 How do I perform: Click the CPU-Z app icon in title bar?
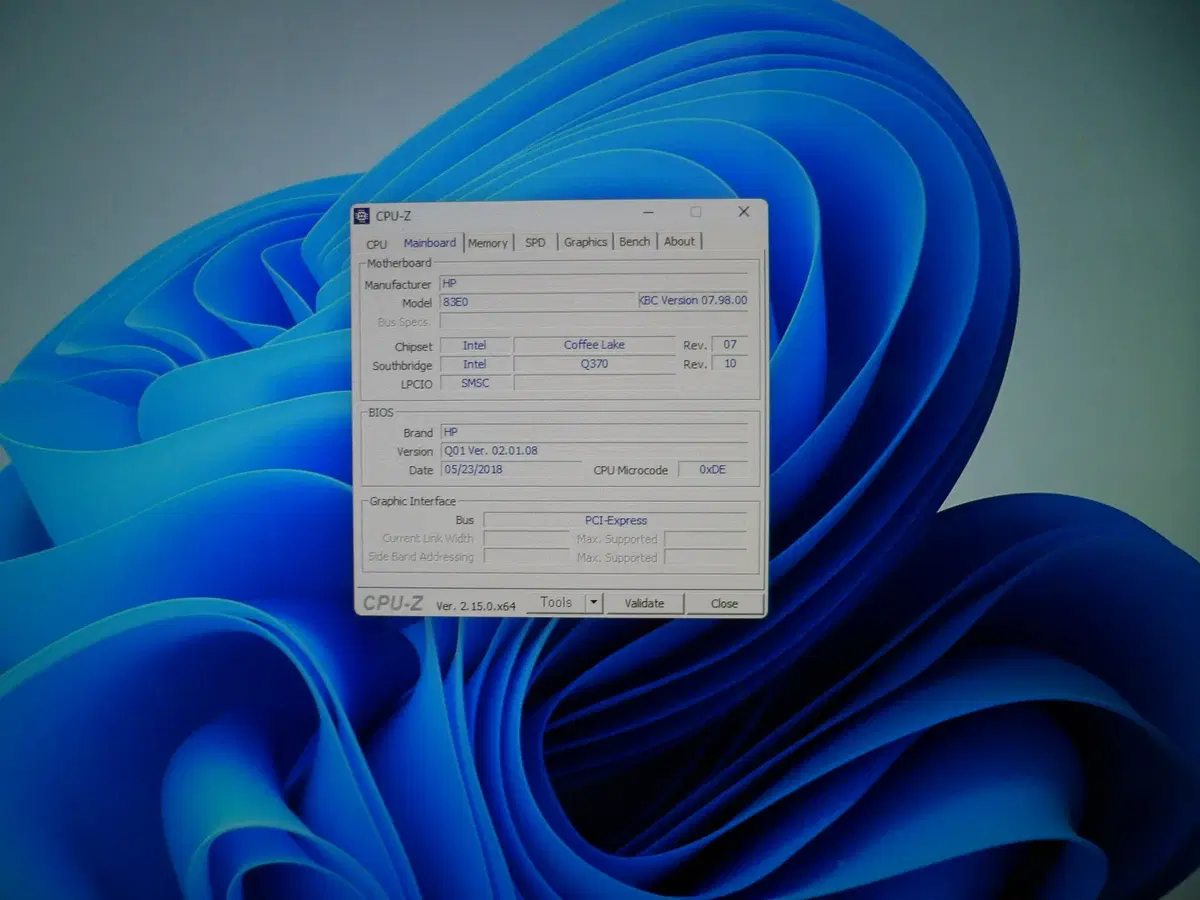click(x=363, y=215)
